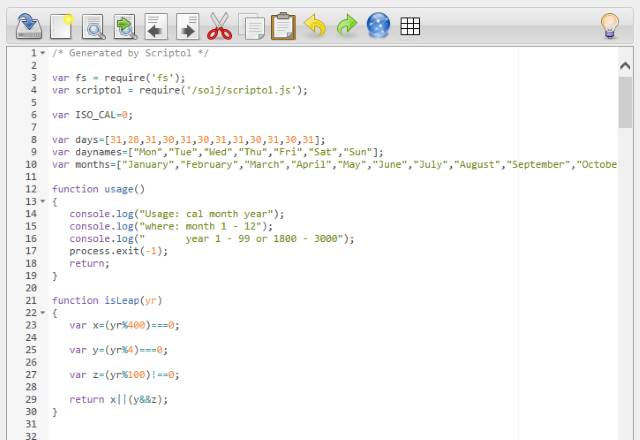Click the 'var days=' array line
640x440 pixels.
click(x=189, y=140)
